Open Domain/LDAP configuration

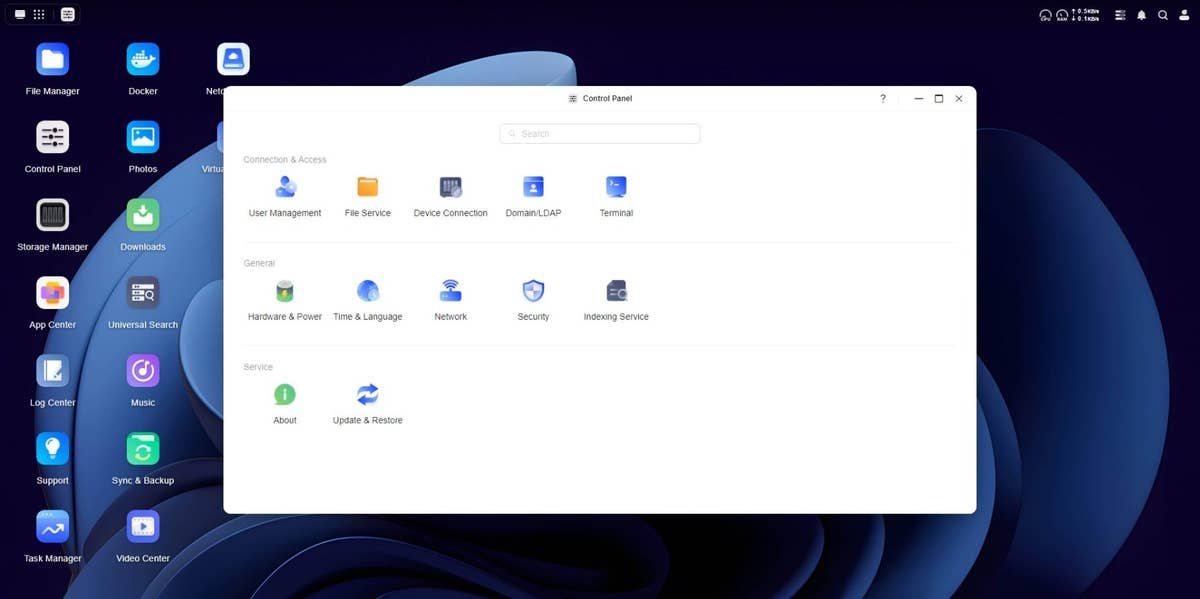pos(533,188)
